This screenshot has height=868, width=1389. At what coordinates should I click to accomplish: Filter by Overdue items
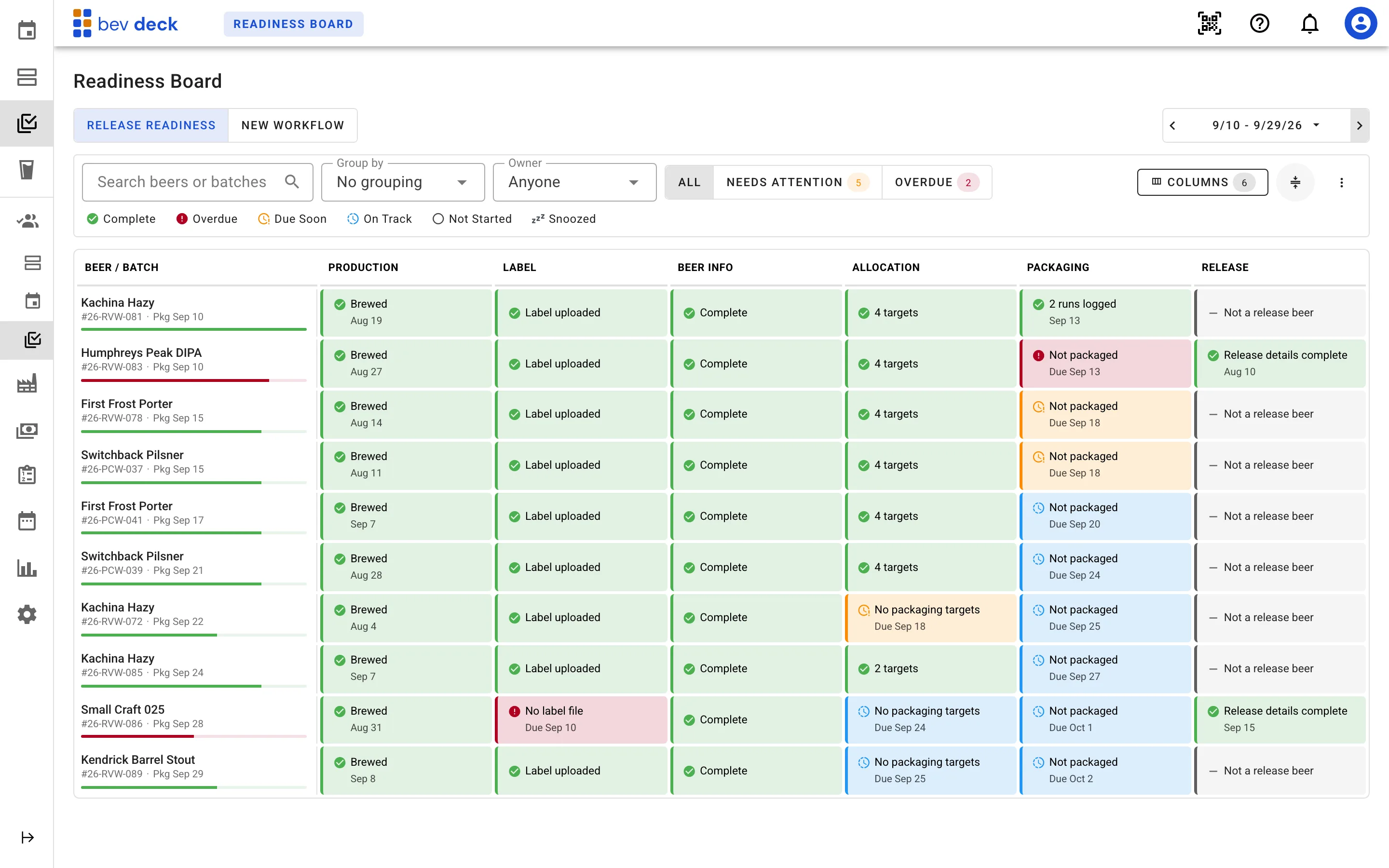click(936, 182)
